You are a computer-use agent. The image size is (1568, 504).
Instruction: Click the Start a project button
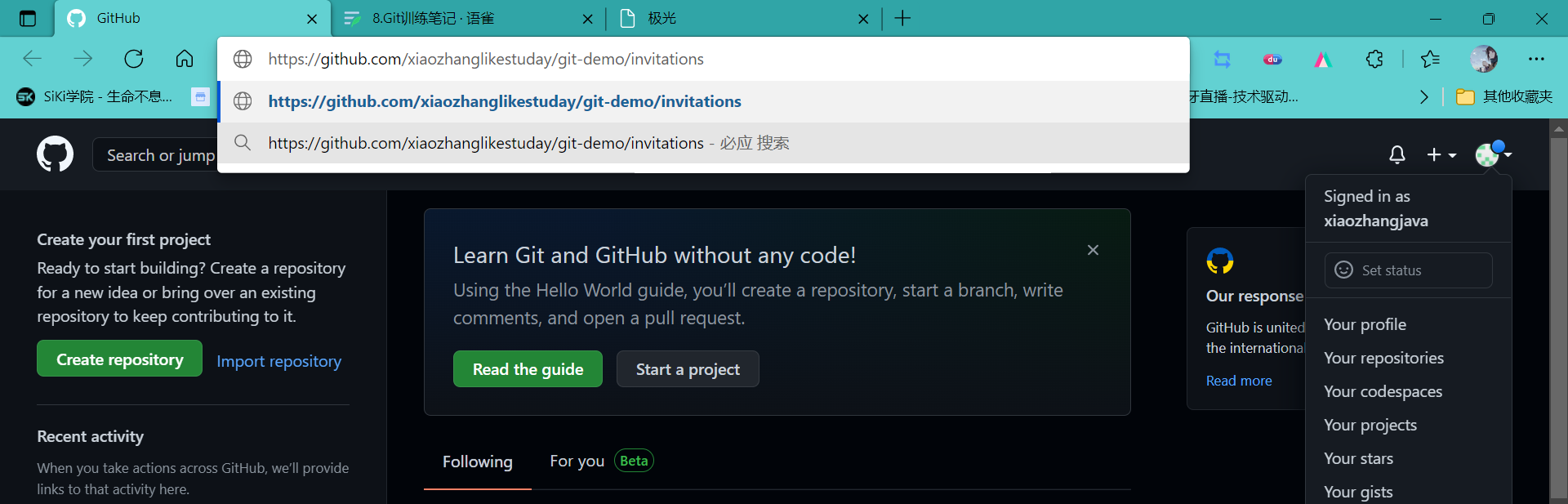(x=688, y=369)
